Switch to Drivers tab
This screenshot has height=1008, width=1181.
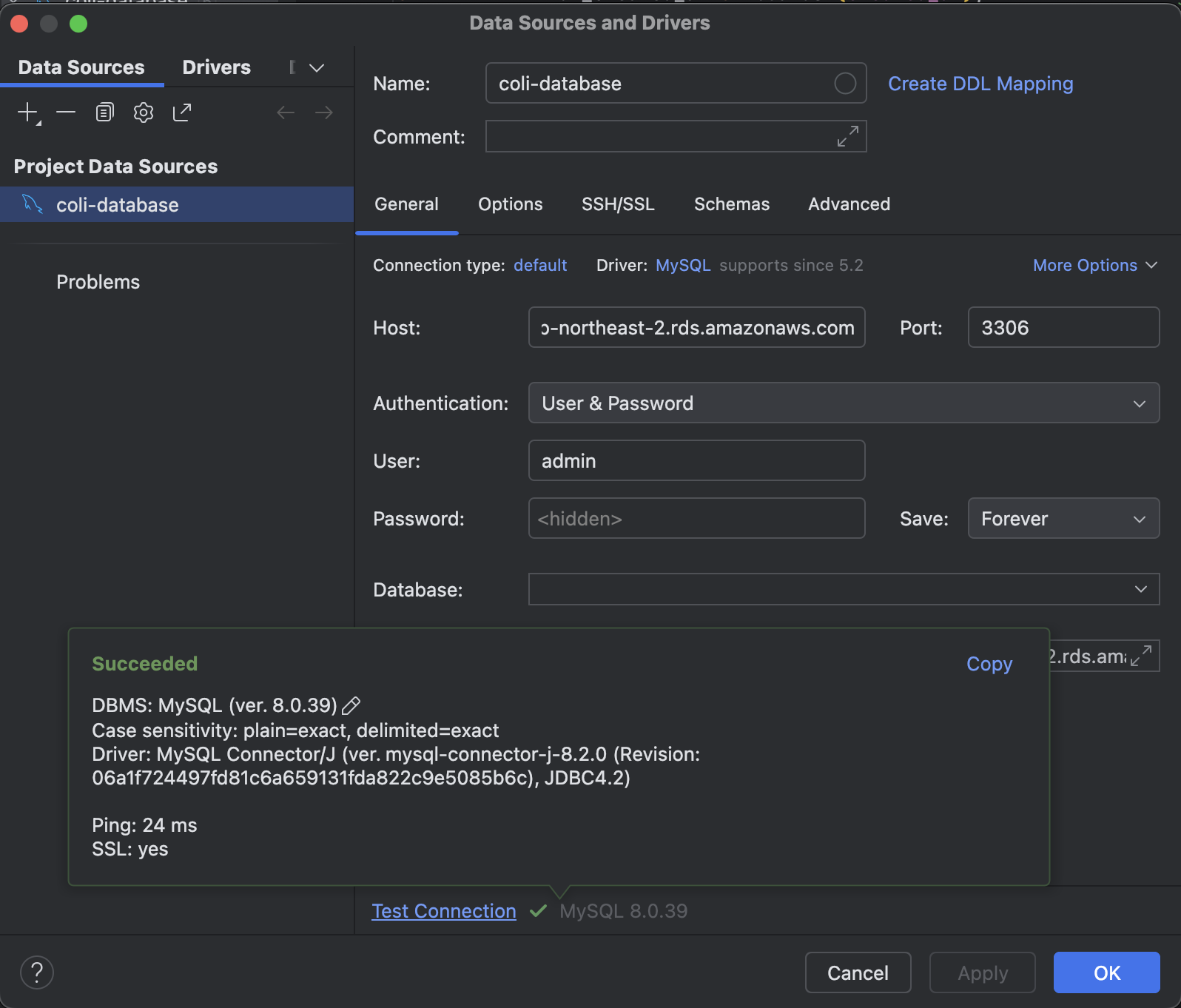point(216,67)
